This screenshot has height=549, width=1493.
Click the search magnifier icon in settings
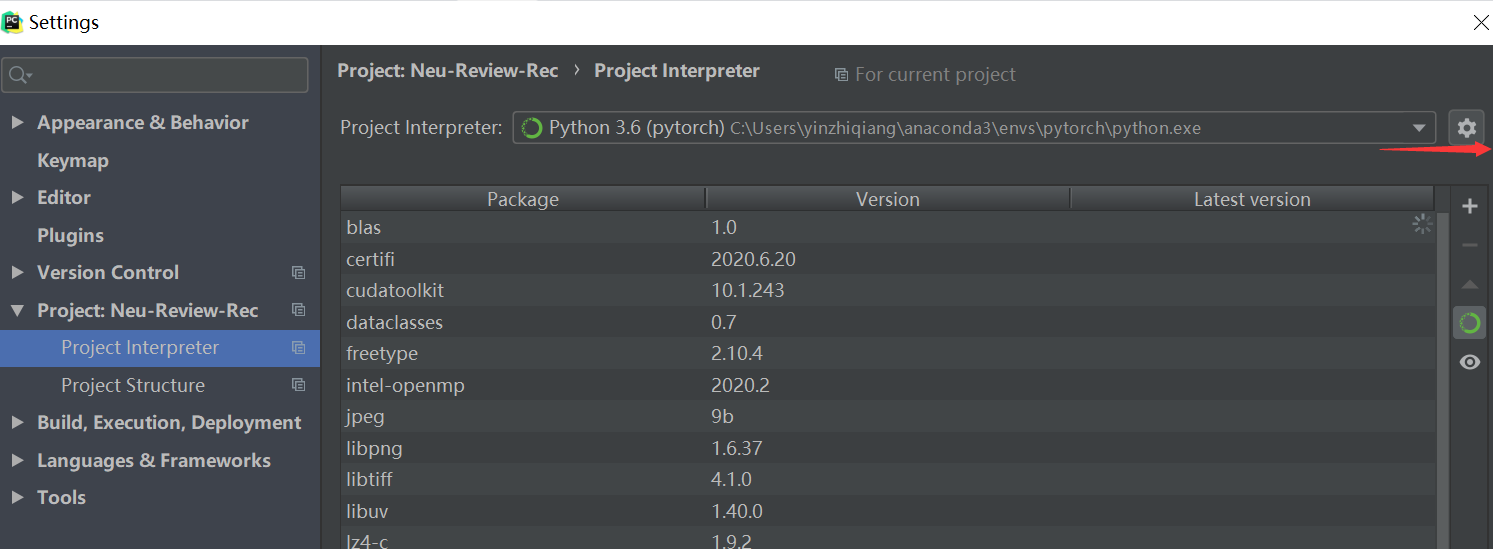19,75
